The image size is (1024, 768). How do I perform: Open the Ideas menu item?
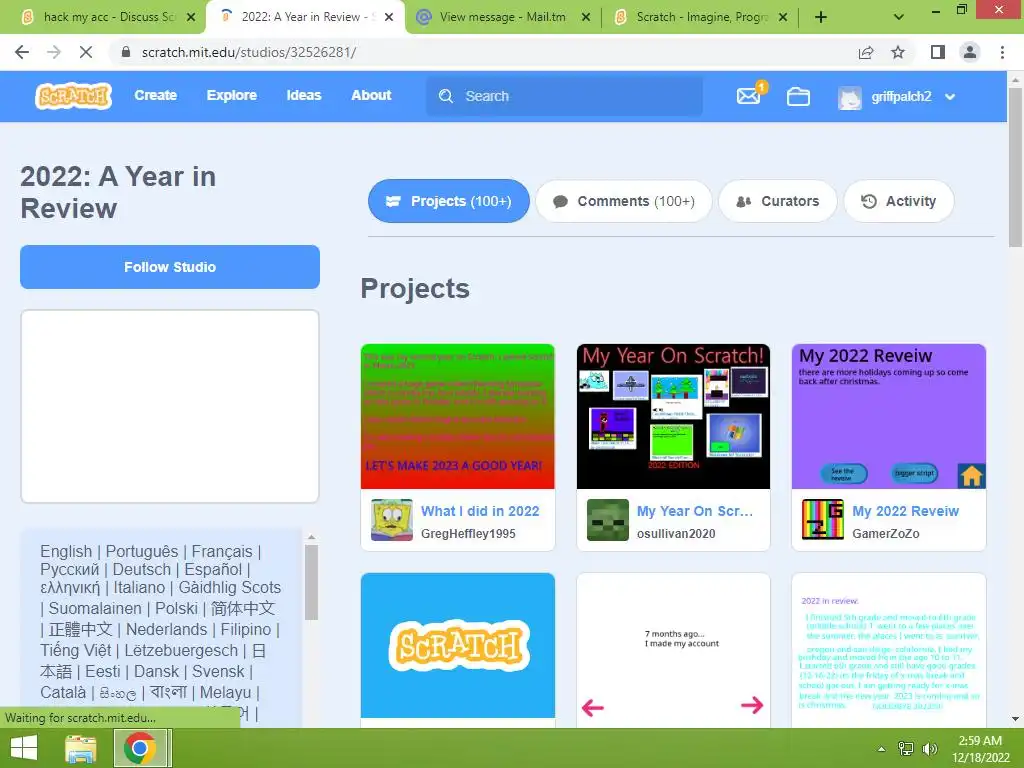click(304, 95)
